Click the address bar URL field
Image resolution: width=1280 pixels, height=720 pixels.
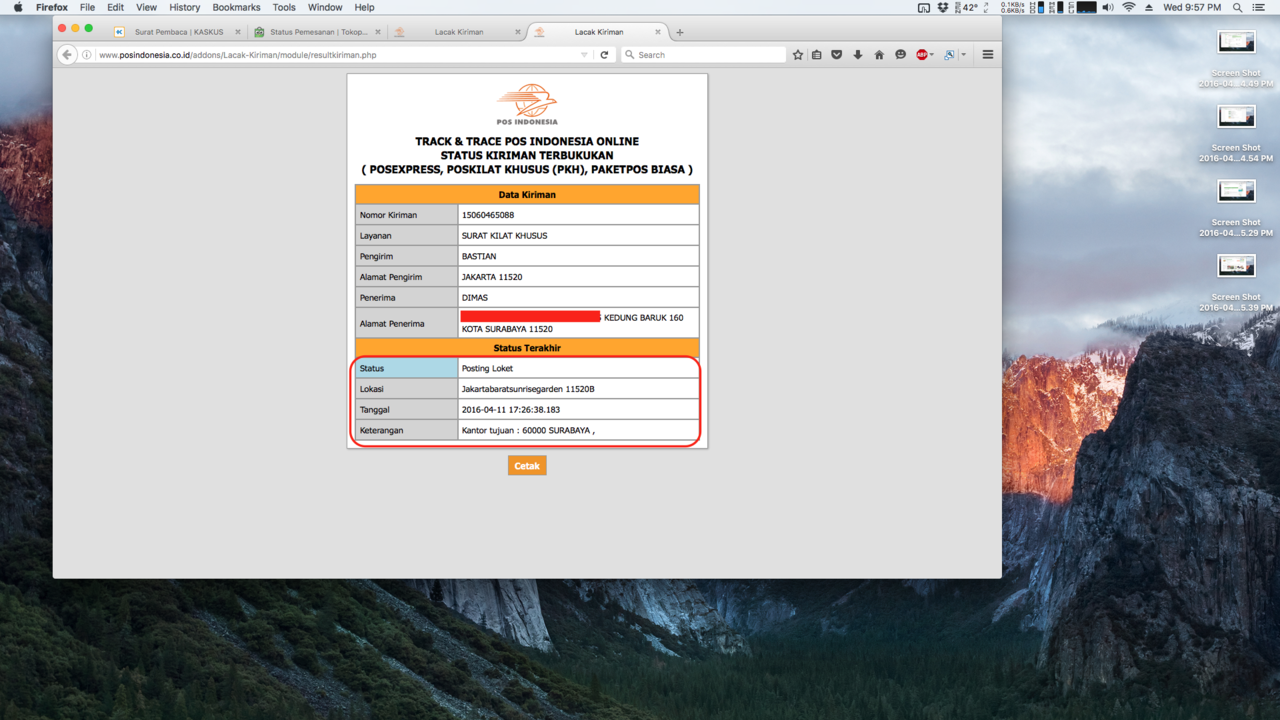336,55
